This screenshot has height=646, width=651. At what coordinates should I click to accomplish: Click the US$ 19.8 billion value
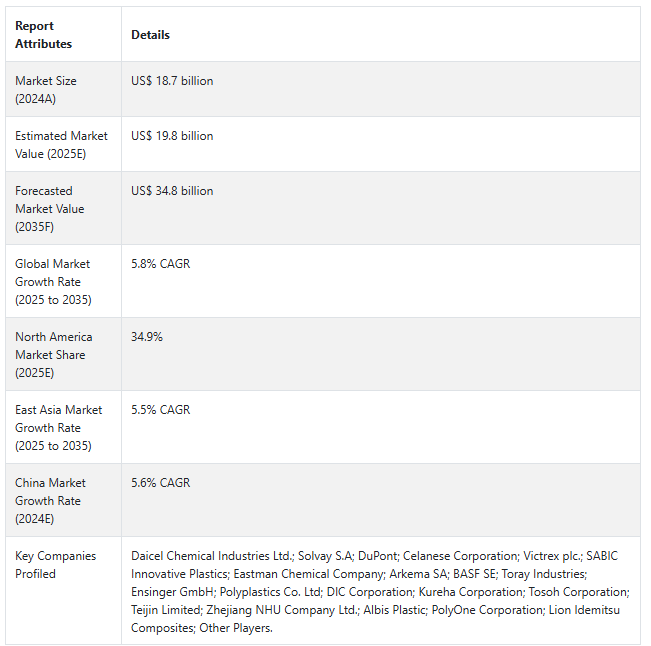click(172, 136)
